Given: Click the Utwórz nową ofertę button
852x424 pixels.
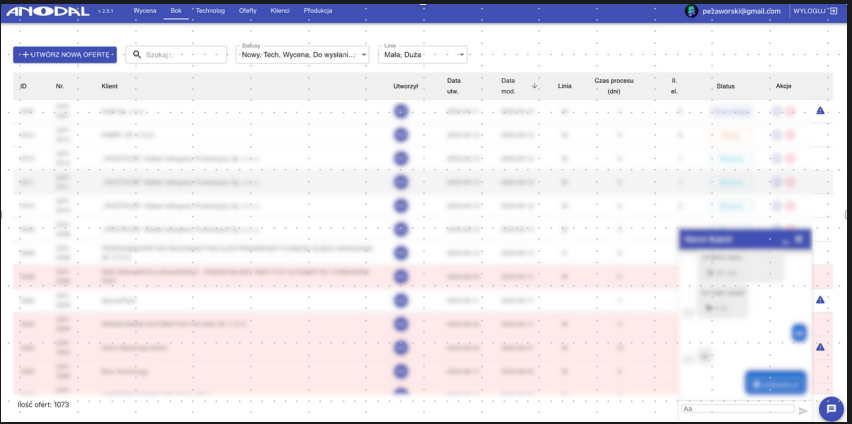Looking at the screenshot, I should 65,54.
